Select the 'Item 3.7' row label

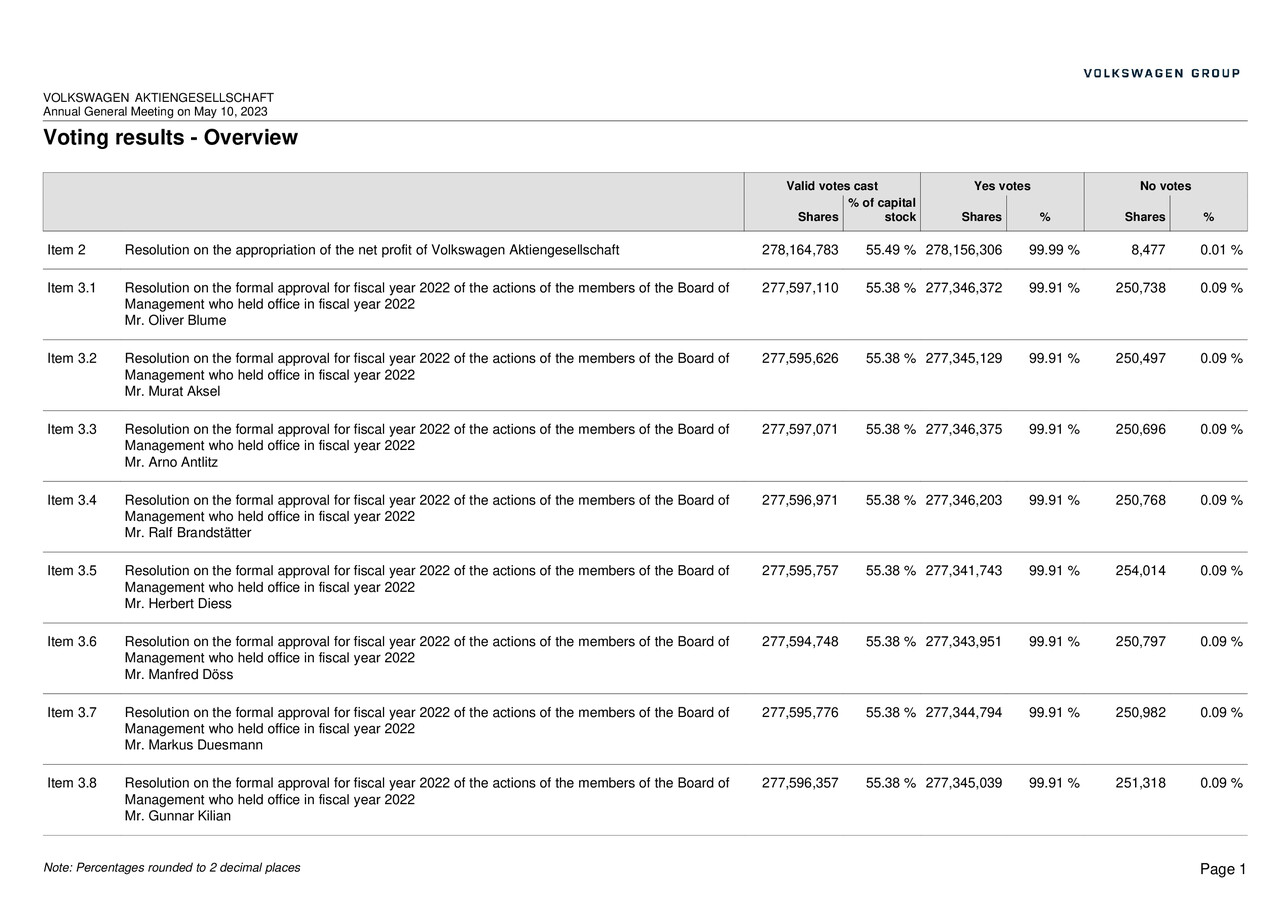pos(72,714)
